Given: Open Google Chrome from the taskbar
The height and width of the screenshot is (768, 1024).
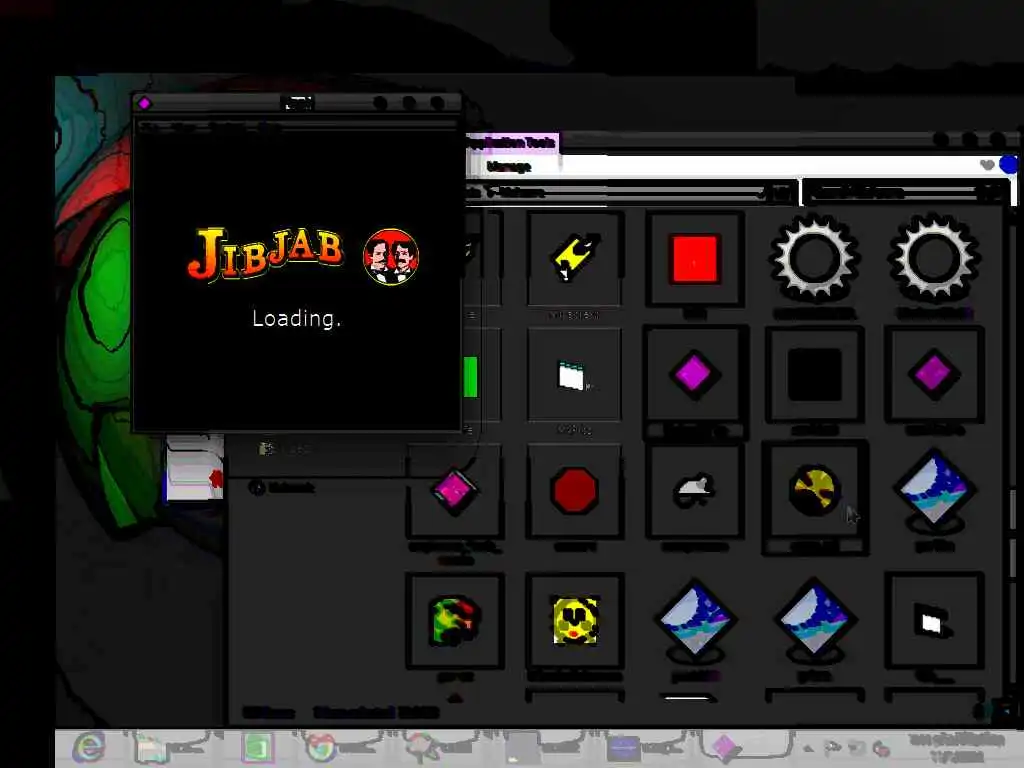Looking at the screenshot, I should (x=321, y=747).
